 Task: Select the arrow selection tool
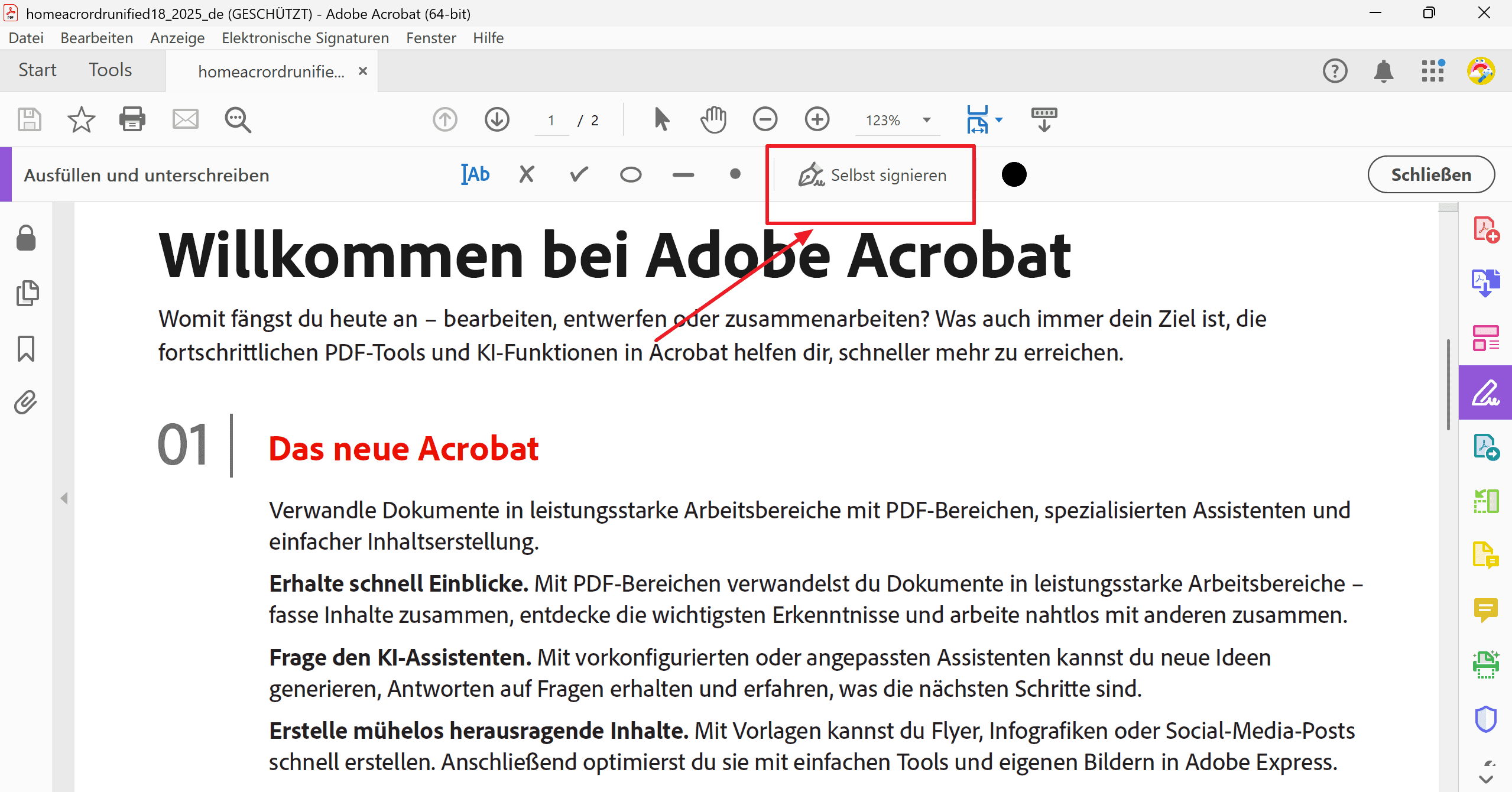pyautogui.click(x=662, y=120)
